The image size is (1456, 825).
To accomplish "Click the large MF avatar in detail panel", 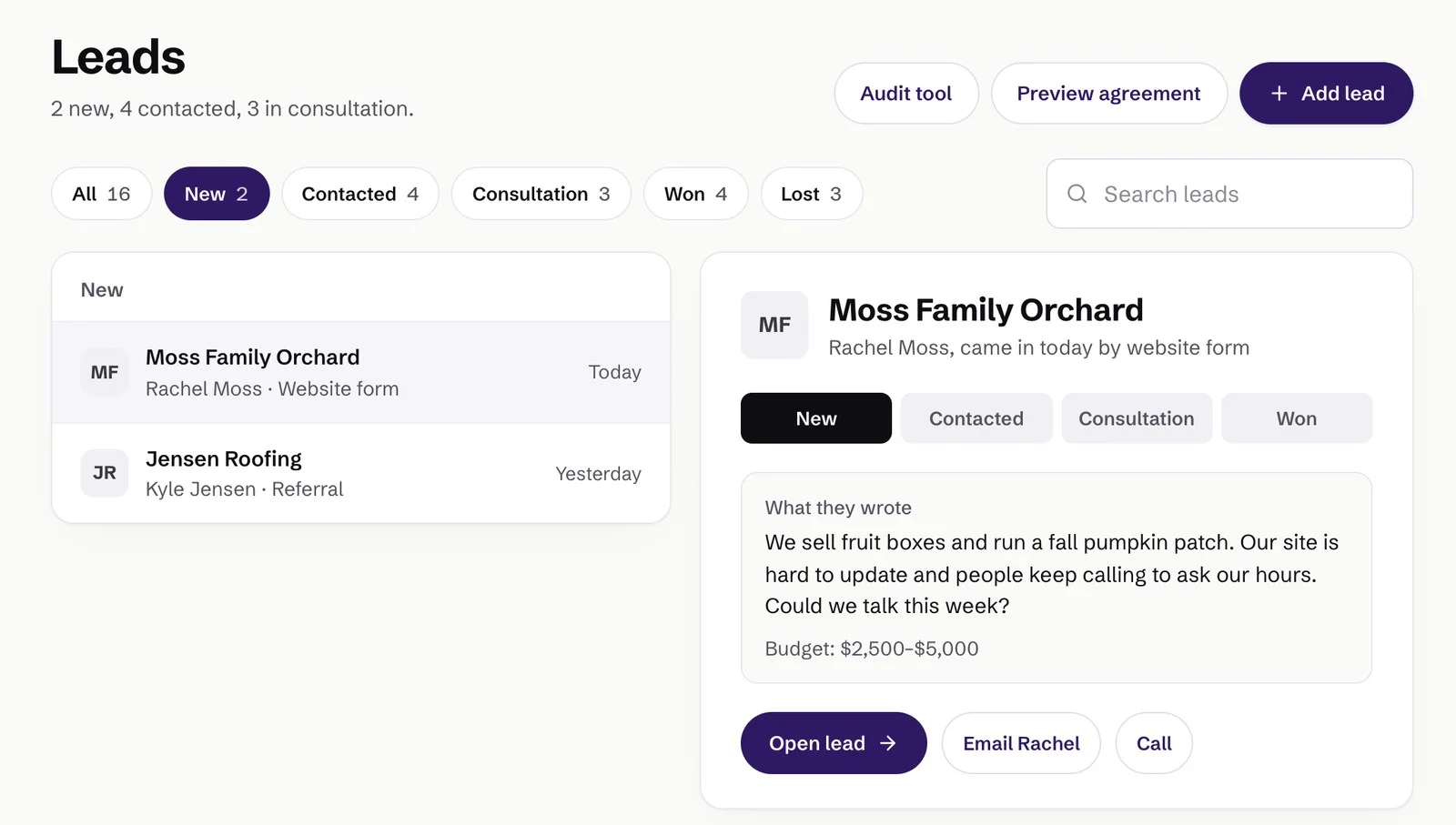I will point(774,325).
